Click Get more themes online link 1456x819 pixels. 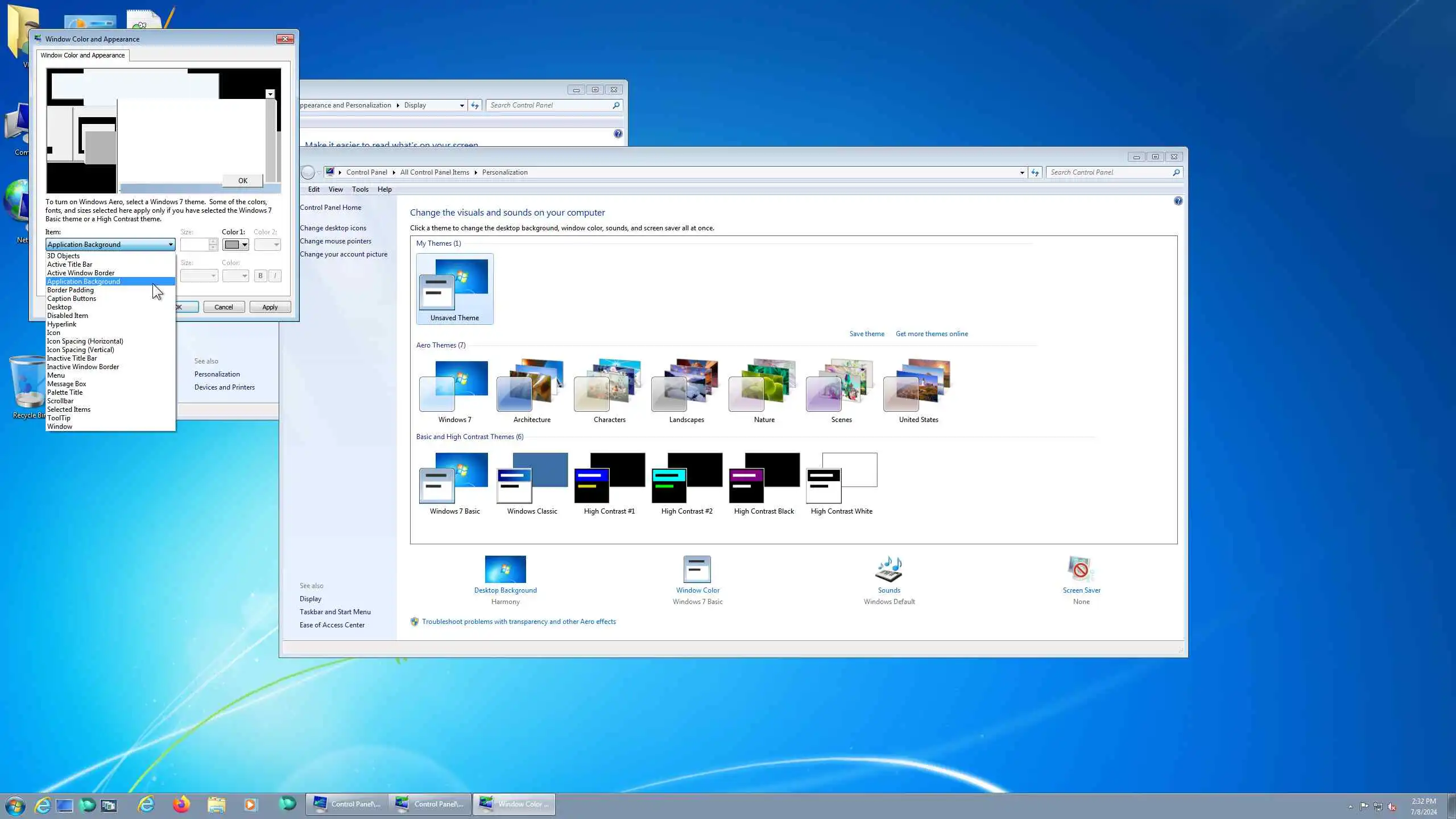click(932, 334)
